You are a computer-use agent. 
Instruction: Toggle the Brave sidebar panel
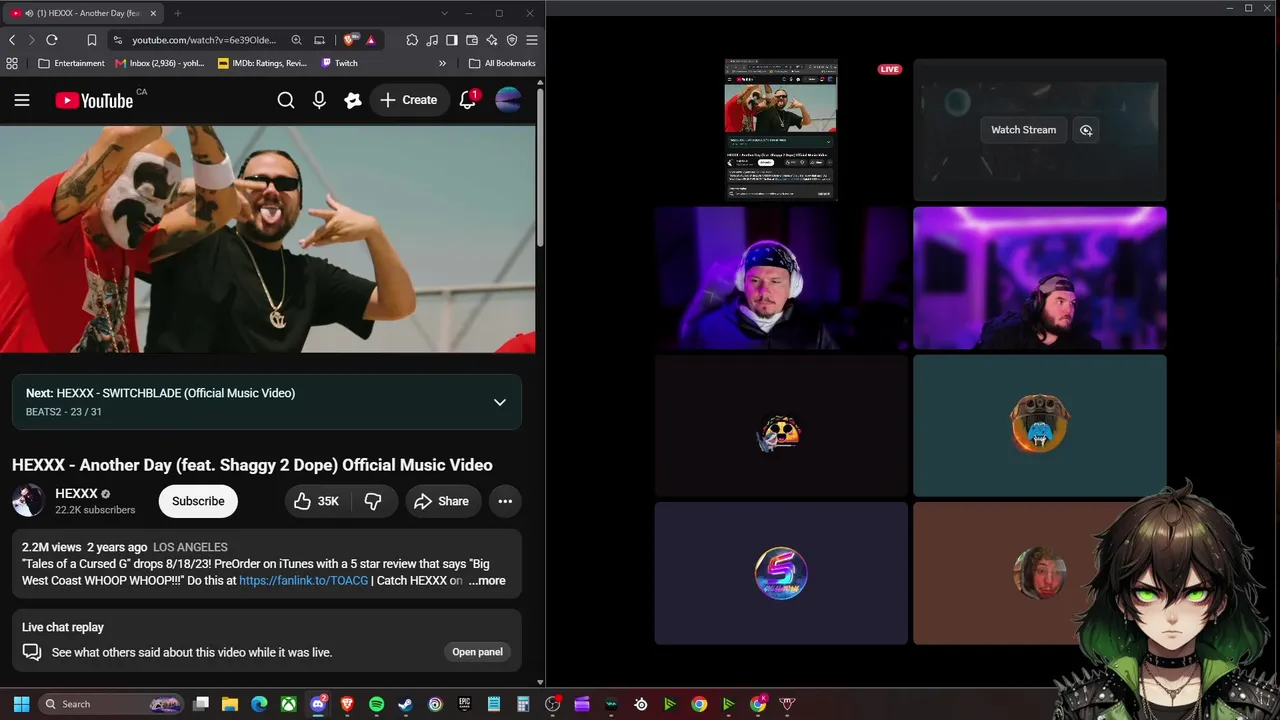click(452, 40)
